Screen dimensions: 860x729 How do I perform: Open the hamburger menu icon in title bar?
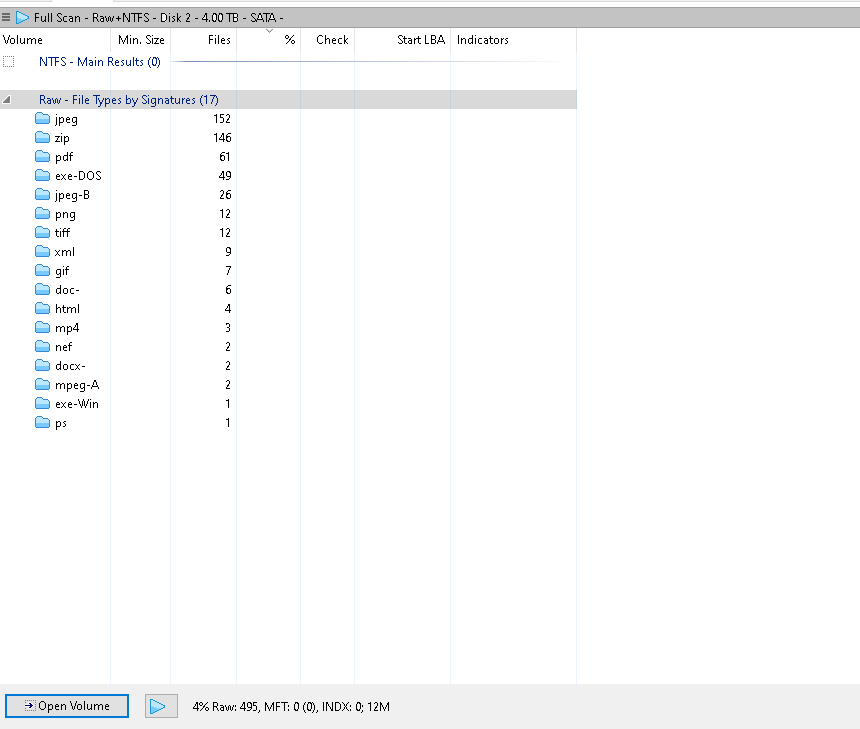(6, 18)
